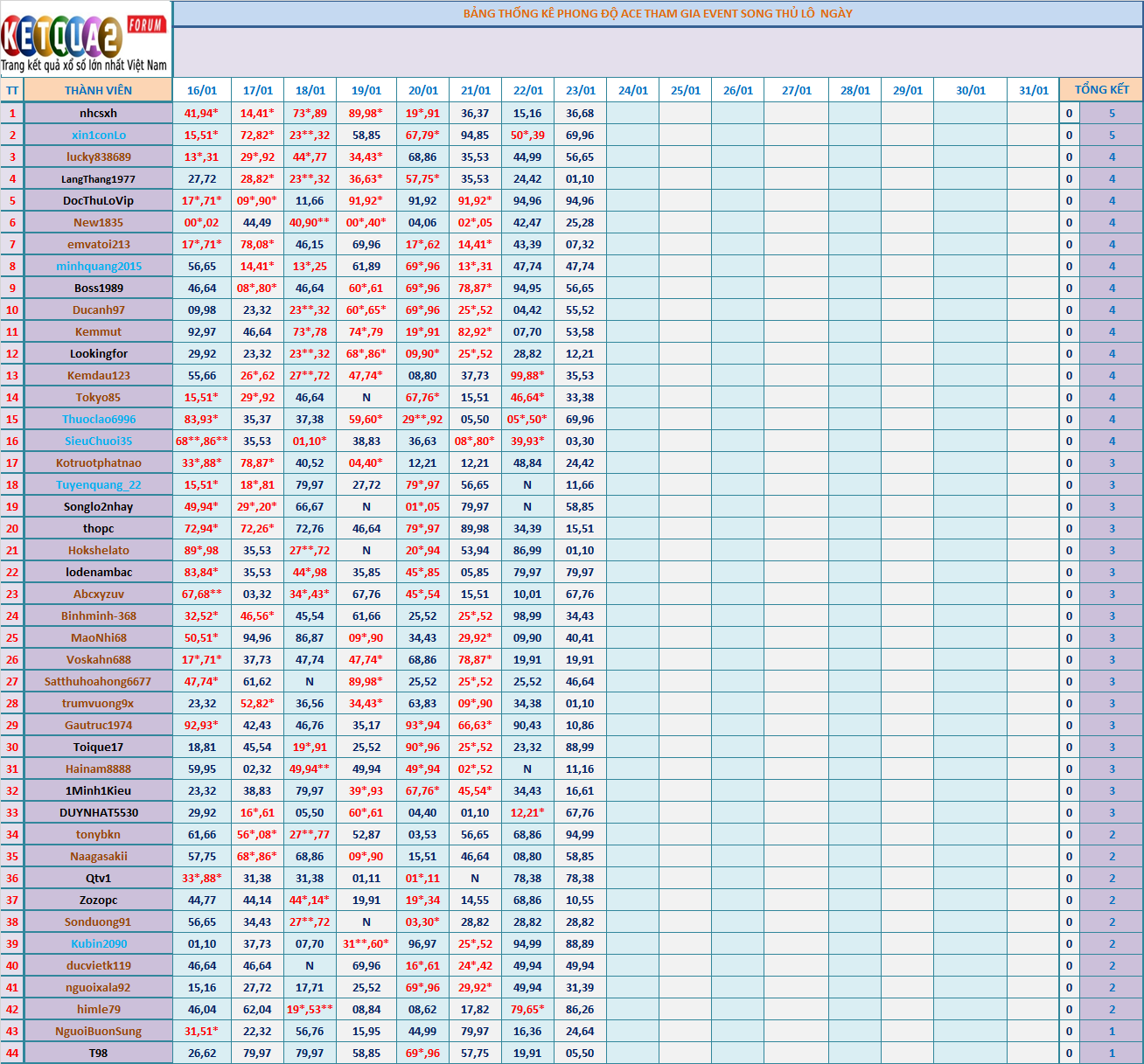This screenshot has width=1144, height=1064.
Task: Select member name Hokshelato
Action: point(98,550)
